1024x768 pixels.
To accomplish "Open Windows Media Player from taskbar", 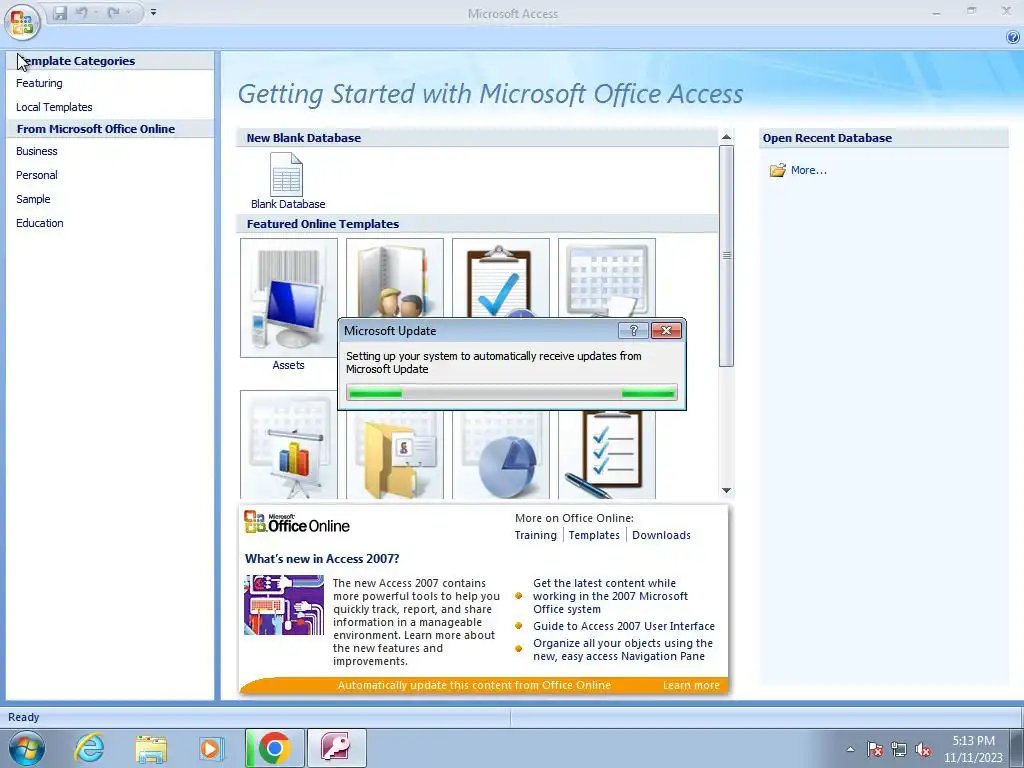I will click(x=210, y=748).
